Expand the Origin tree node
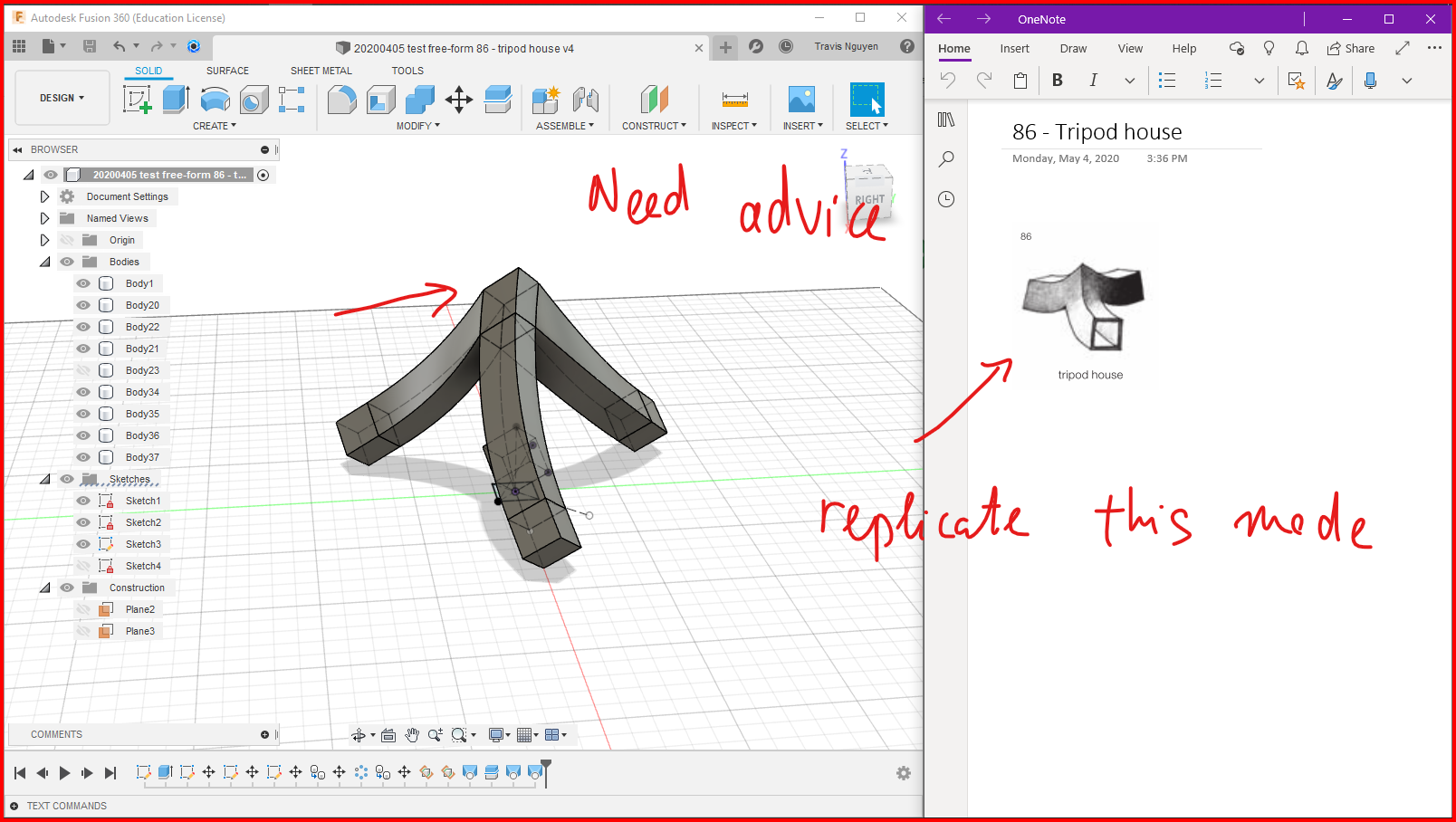The width and height of the screenshot is (1456, 822). (x=44, y=239)
